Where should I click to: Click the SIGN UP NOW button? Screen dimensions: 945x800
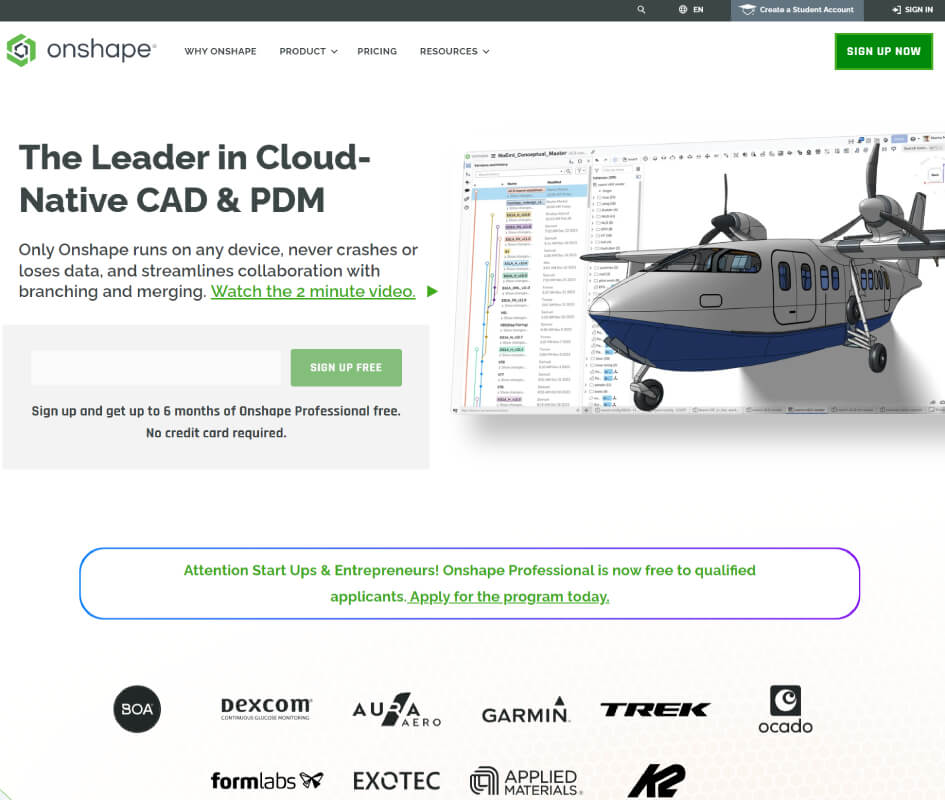884,51
